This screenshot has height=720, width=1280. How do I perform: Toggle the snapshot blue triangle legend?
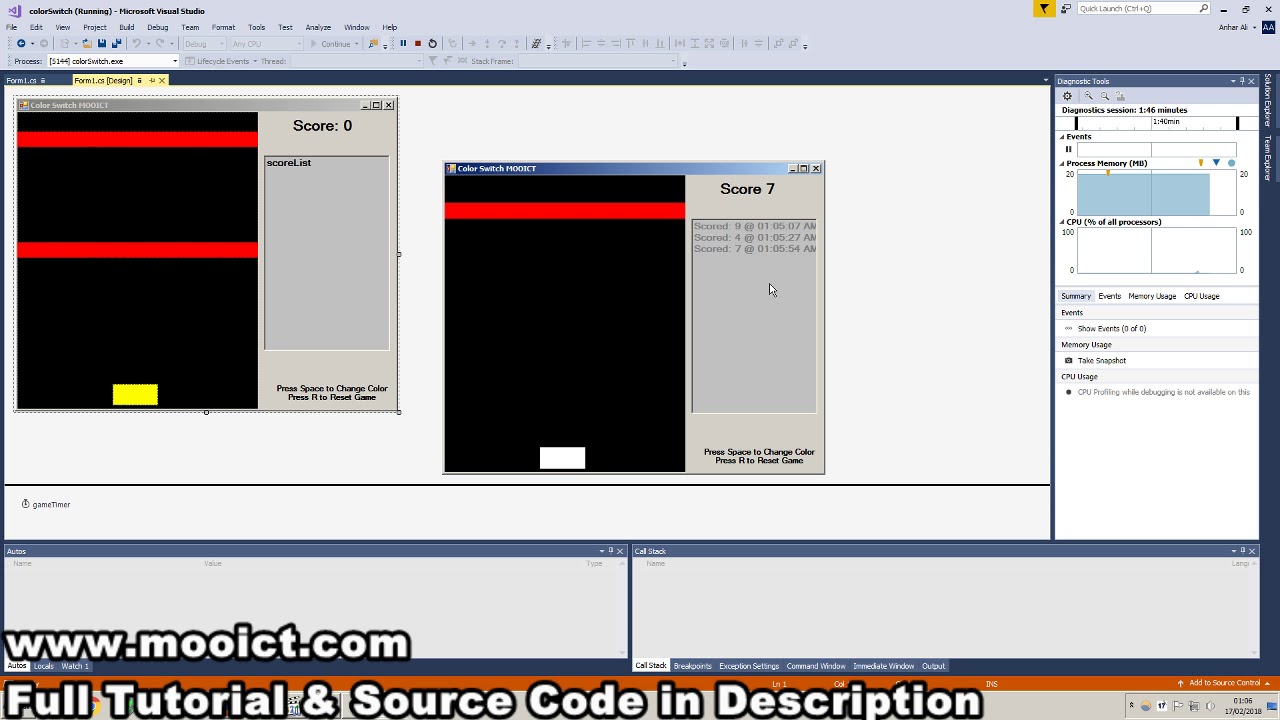[1216, 163]
